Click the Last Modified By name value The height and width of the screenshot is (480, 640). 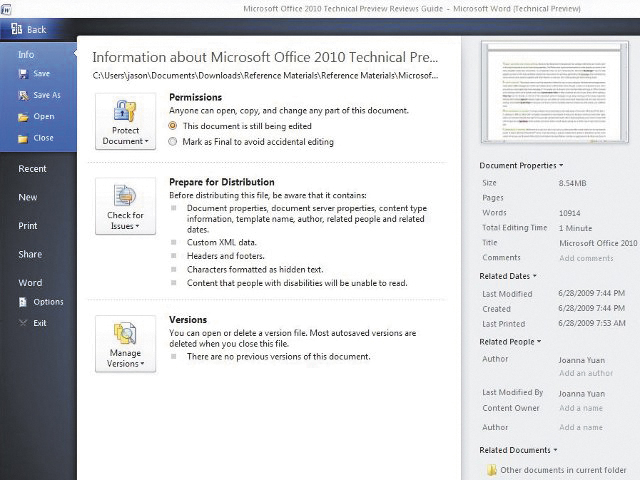click(x=582, y=394)
